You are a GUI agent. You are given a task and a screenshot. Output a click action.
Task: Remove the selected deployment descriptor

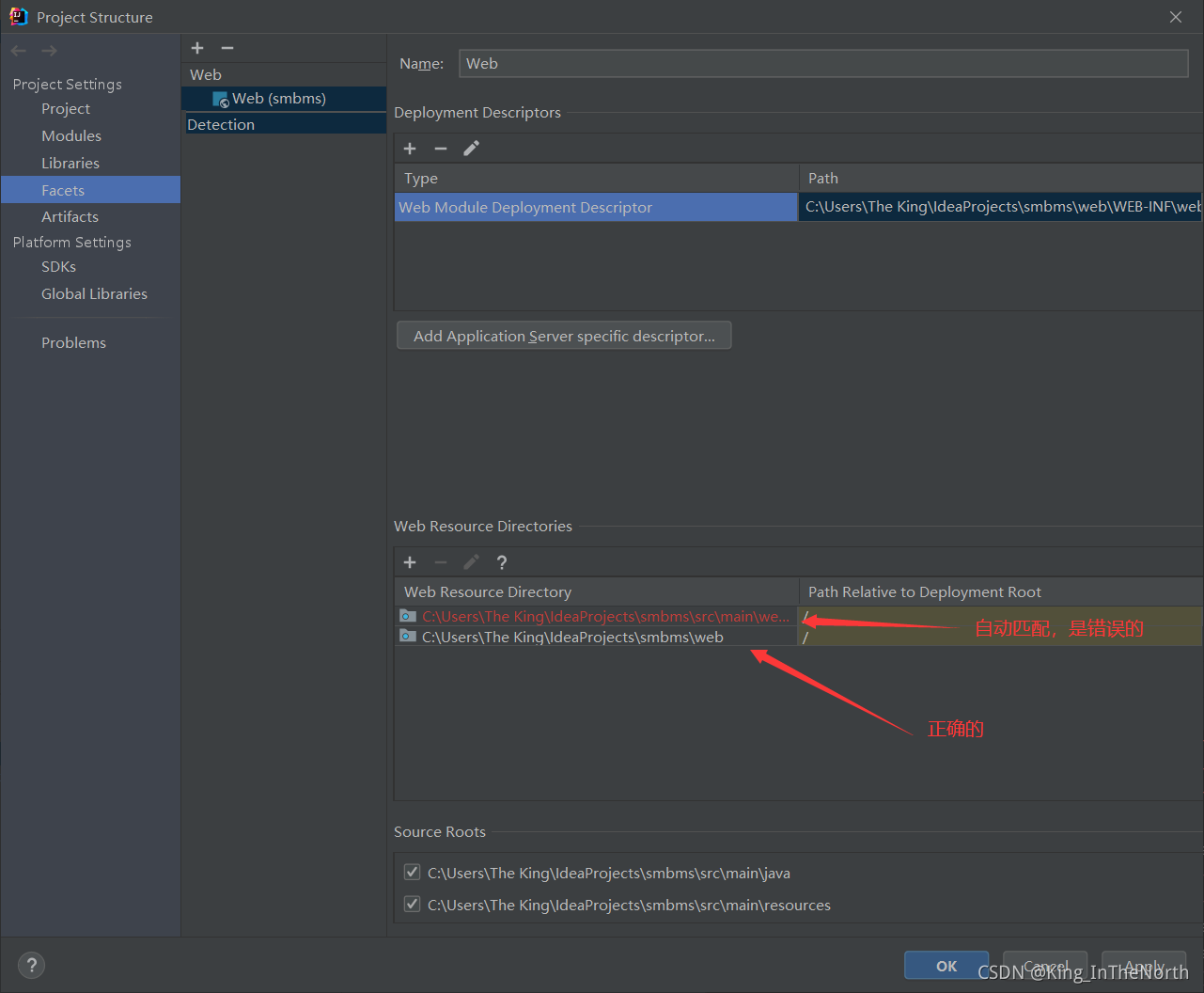pos(441,149)
